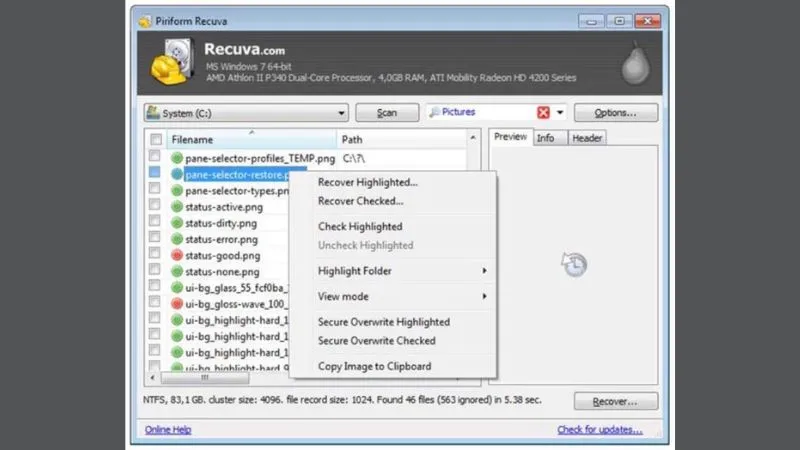
Task: Check the box for pane-selector-restore file
Action: click(x=155, y=172)
